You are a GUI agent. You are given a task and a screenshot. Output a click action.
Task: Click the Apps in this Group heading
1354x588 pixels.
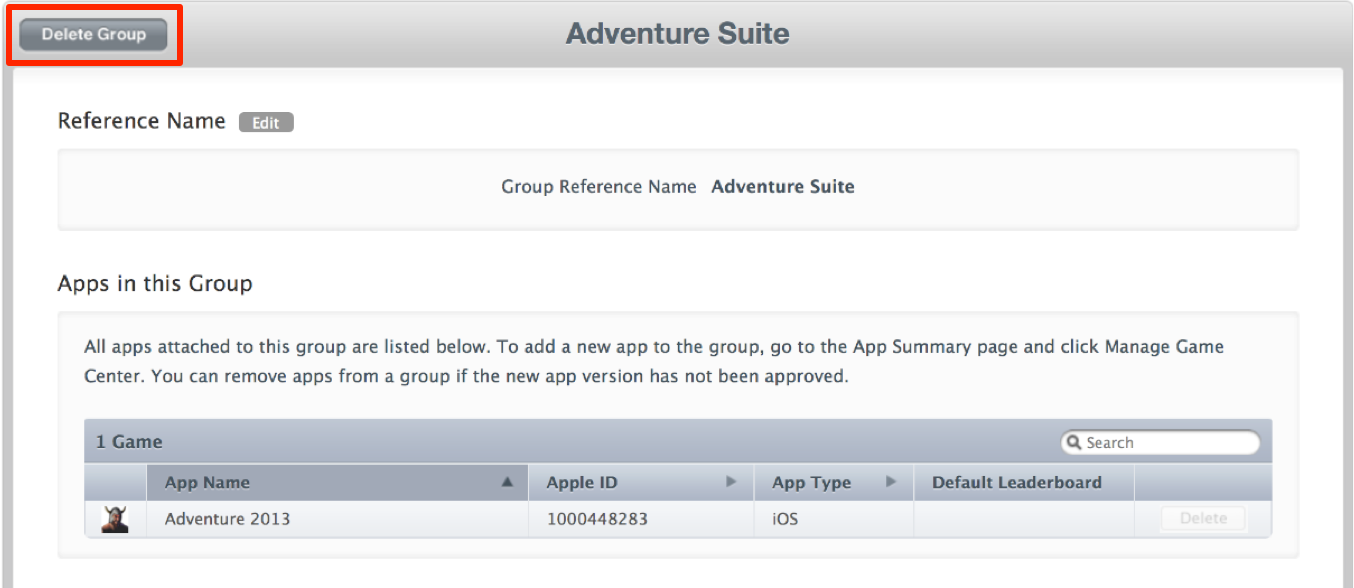[155, 283]
